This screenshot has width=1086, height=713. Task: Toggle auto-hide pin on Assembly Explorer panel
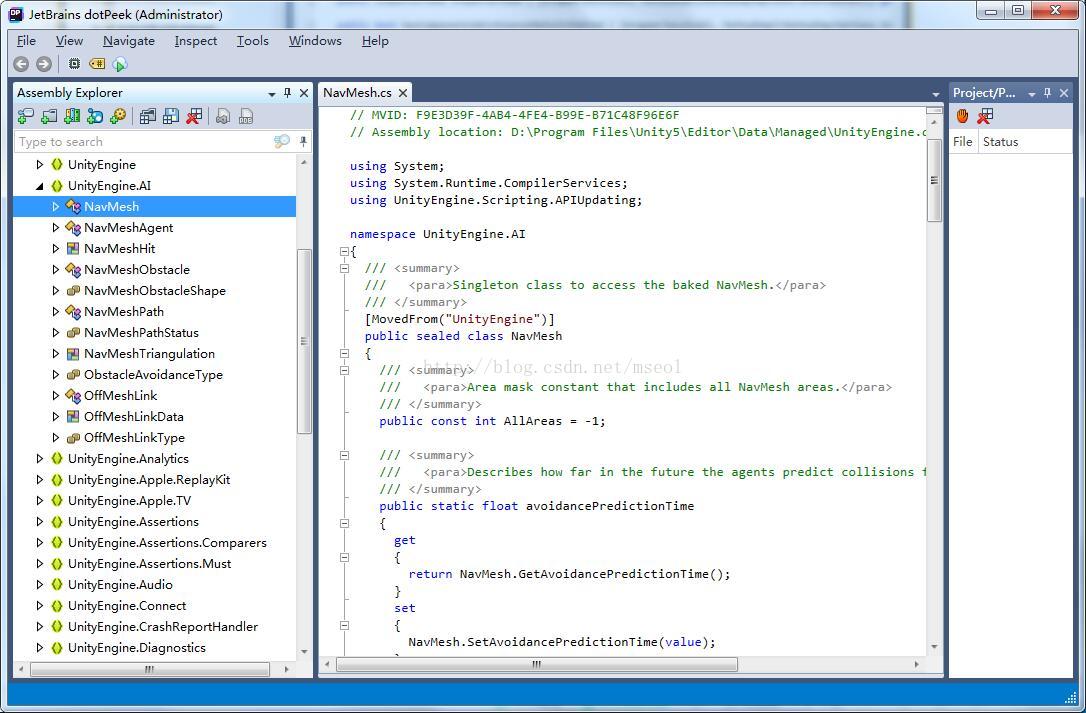tap(287, 93)
